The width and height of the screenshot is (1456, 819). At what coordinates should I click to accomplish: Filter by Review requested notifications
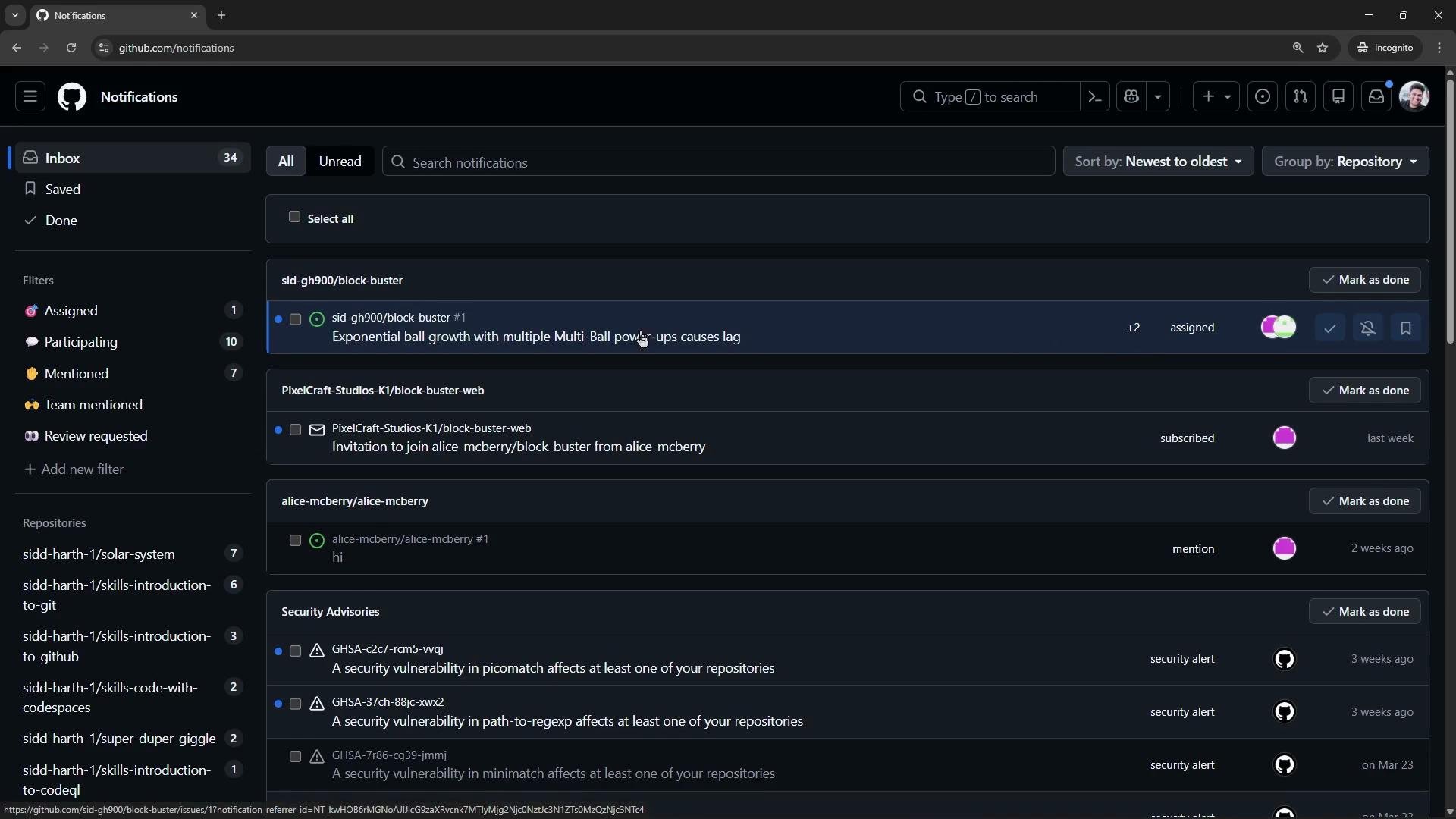133,436
